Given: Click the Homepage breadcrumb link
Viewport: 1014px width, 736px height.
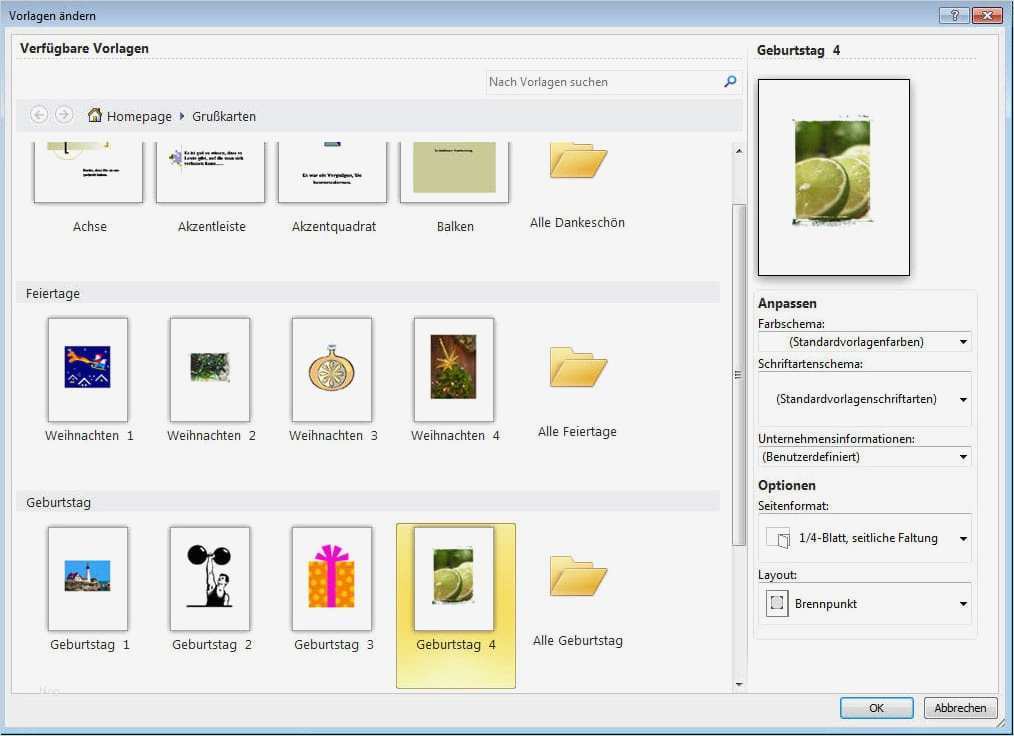Looking at the screenshot, I should pos(139,116).
